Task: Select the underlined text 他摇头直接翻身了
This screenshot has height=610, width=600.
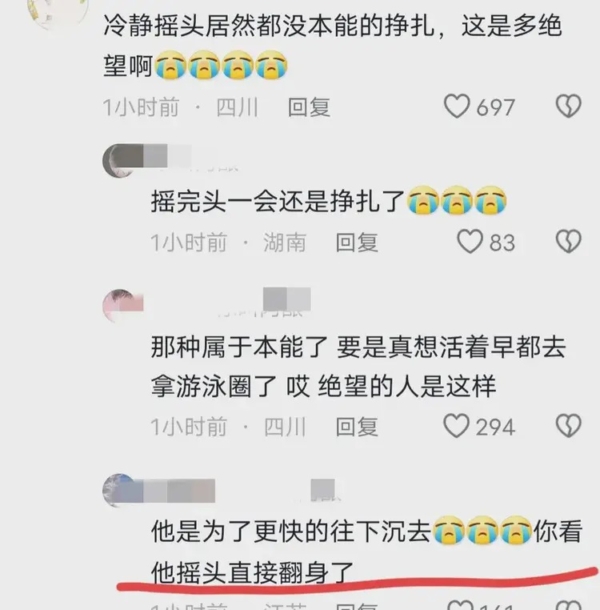Action: pos(252,573)
